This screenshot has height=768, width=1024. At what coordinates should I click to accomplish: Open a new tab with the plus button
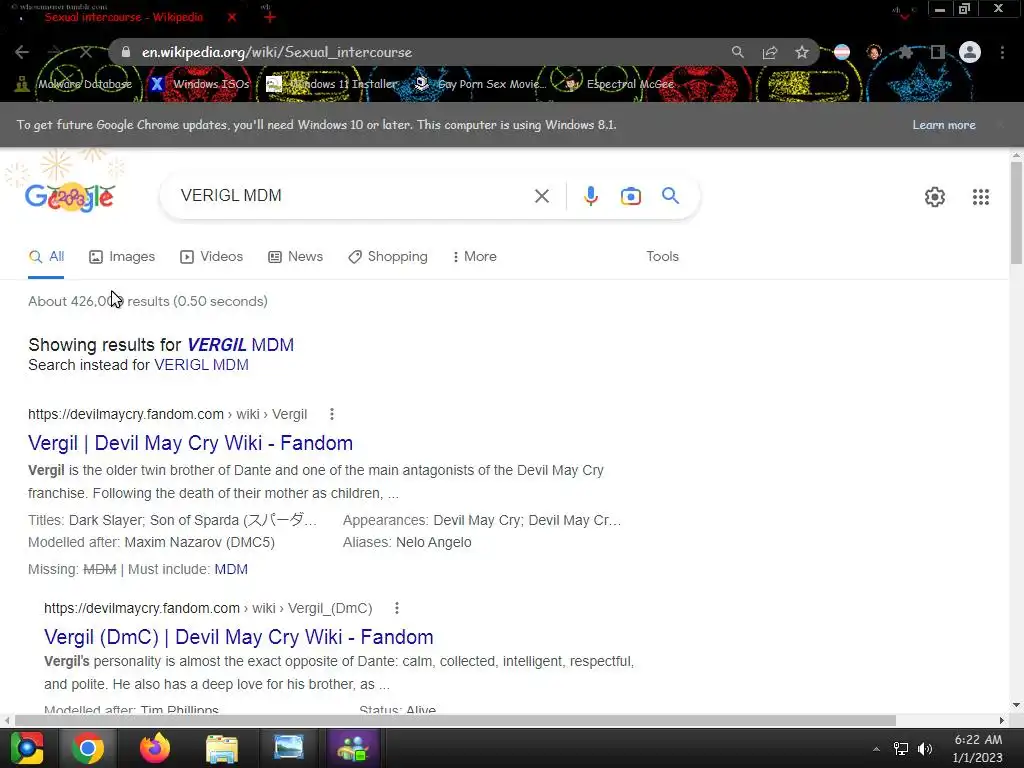pyautogui.click(x=270, y=17)
